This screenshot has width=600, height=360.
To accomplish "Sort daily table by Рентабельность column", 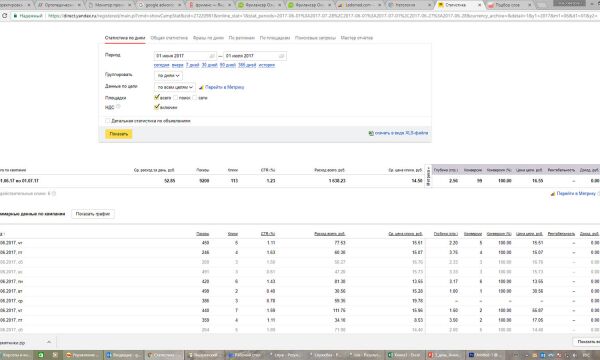I will [561, 234].
